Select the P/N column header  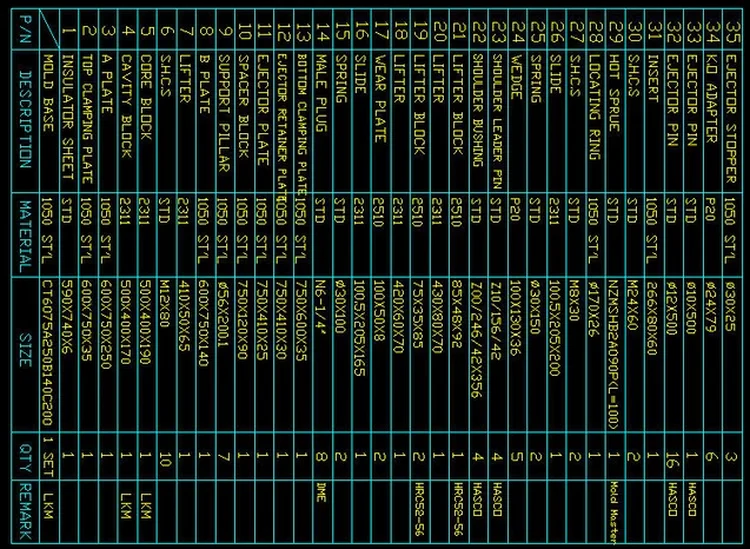[x=26, y=29]
